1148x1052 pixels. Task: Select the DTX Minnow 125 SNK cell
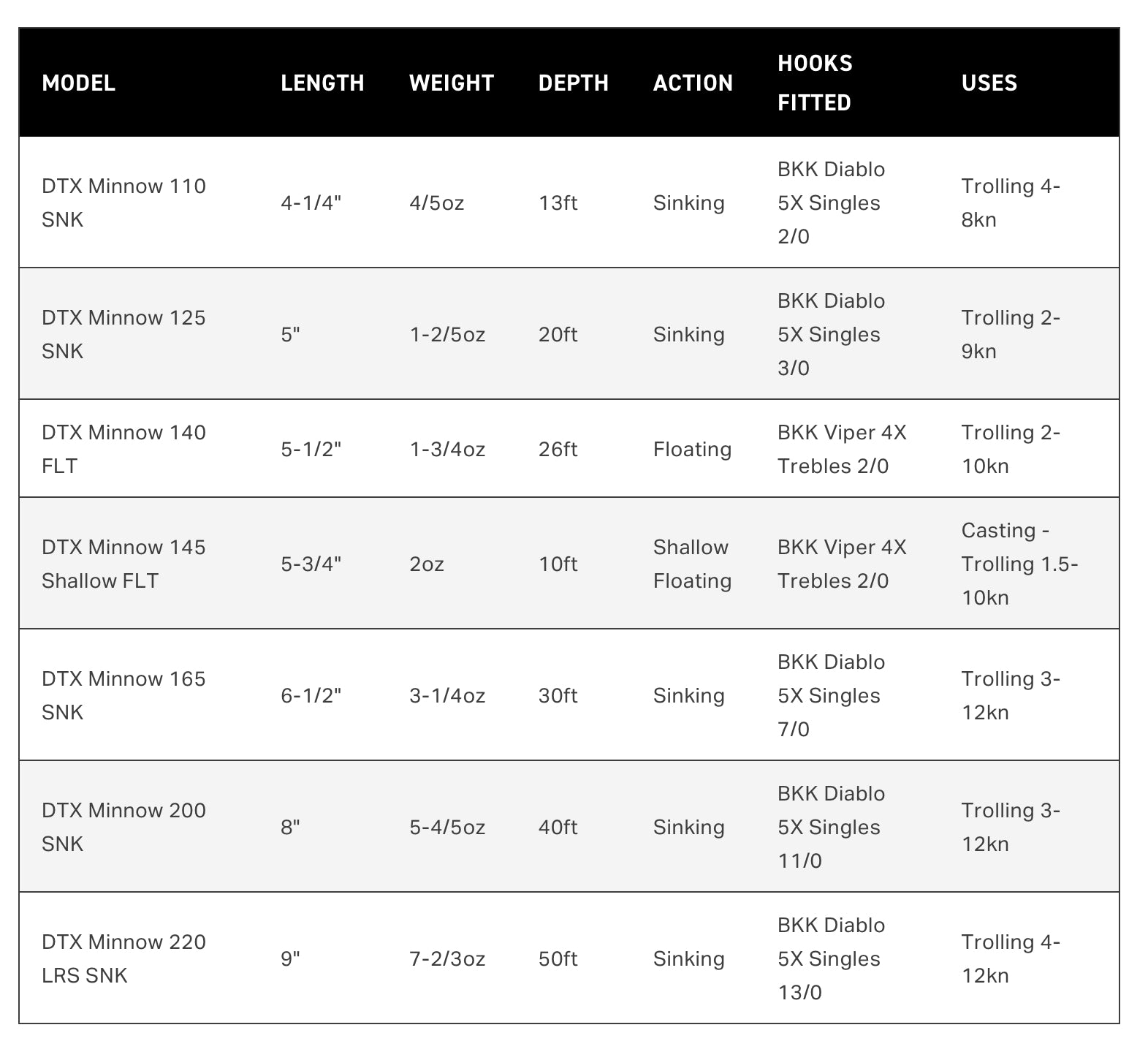pyautogui.click(x=123, y=334)
